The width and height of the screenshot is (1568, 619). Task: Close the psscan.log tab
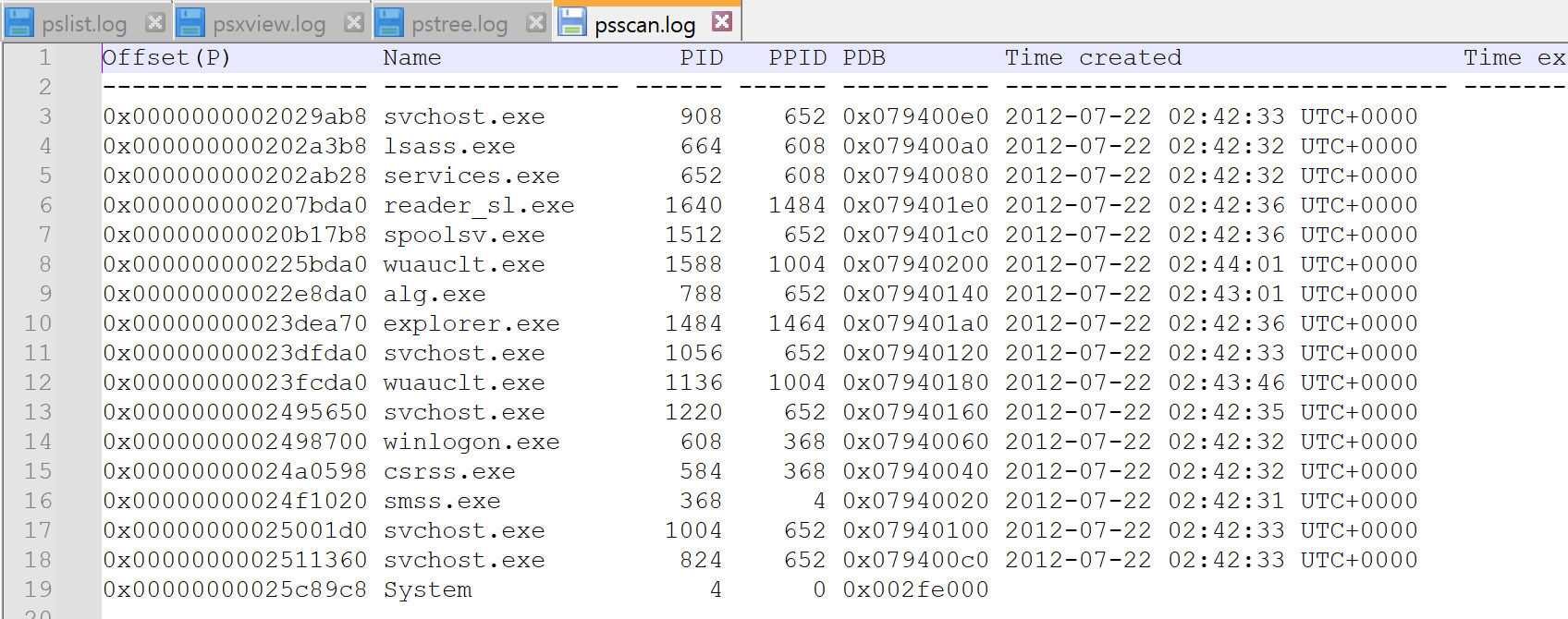[723, 21]
